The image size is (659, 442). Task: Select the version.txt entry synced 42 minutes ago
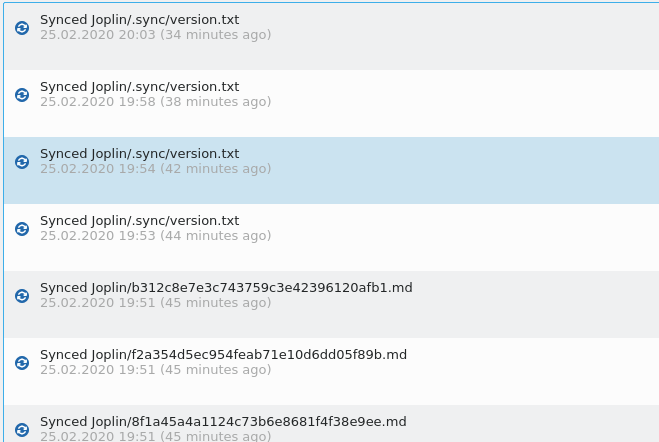[332, 170]
